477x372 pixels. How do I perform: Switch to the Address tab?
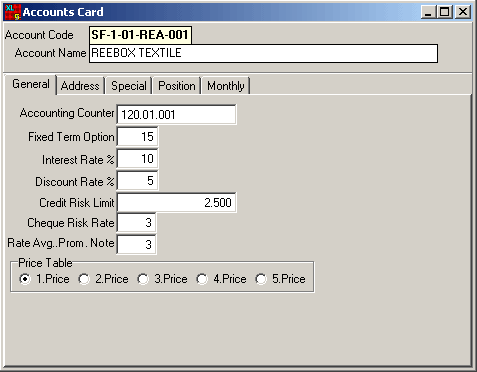coord(80,86)
